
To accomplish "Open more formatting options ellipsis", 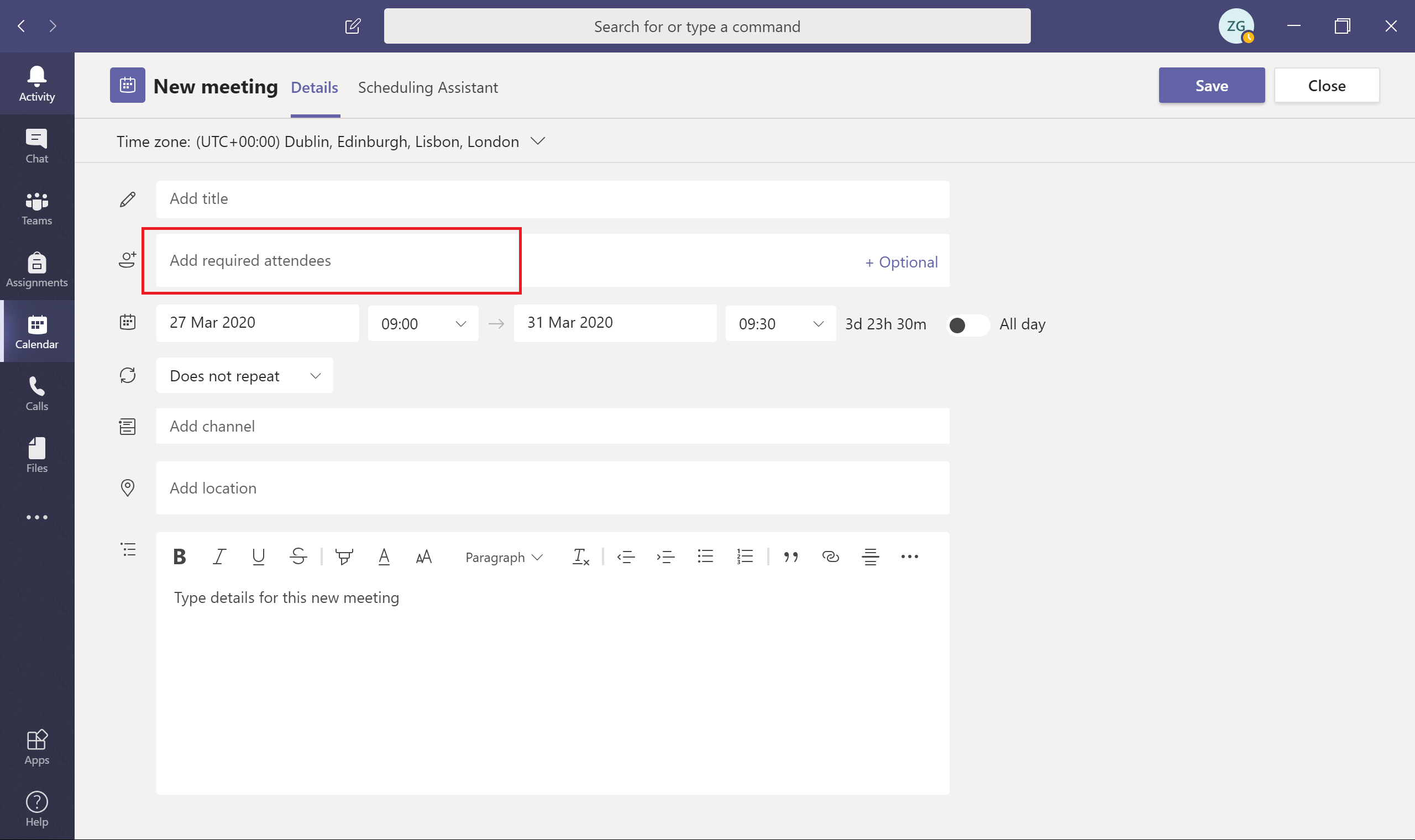I will coord(910,557).
